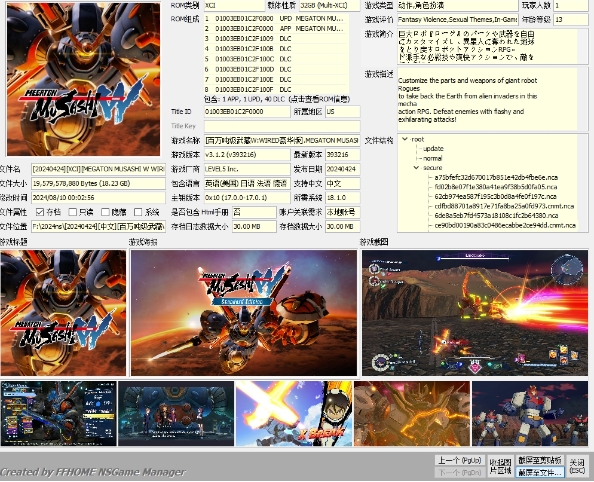Click the Standard Edition banner image
The width and height of the screenshot is (594, 482).
tap(244, 313)
